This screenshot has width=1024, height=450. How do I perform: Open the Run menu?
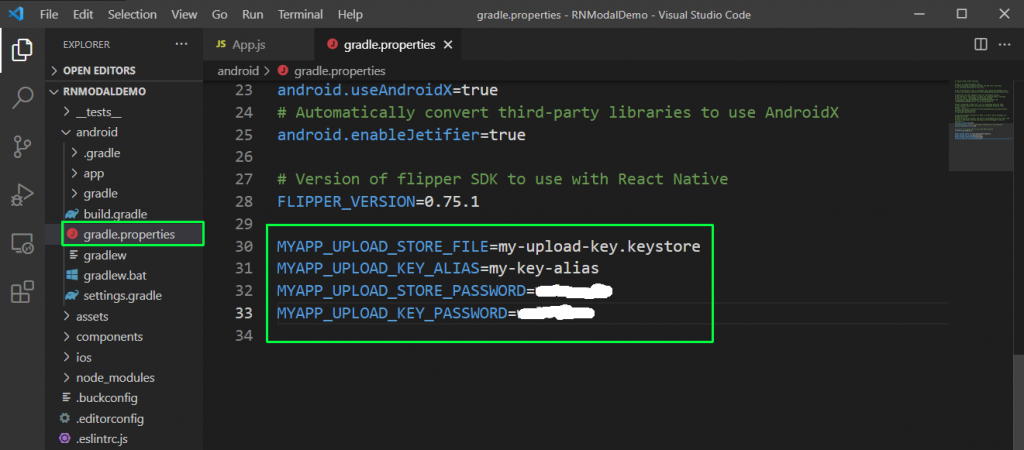[x=253, y=14]
